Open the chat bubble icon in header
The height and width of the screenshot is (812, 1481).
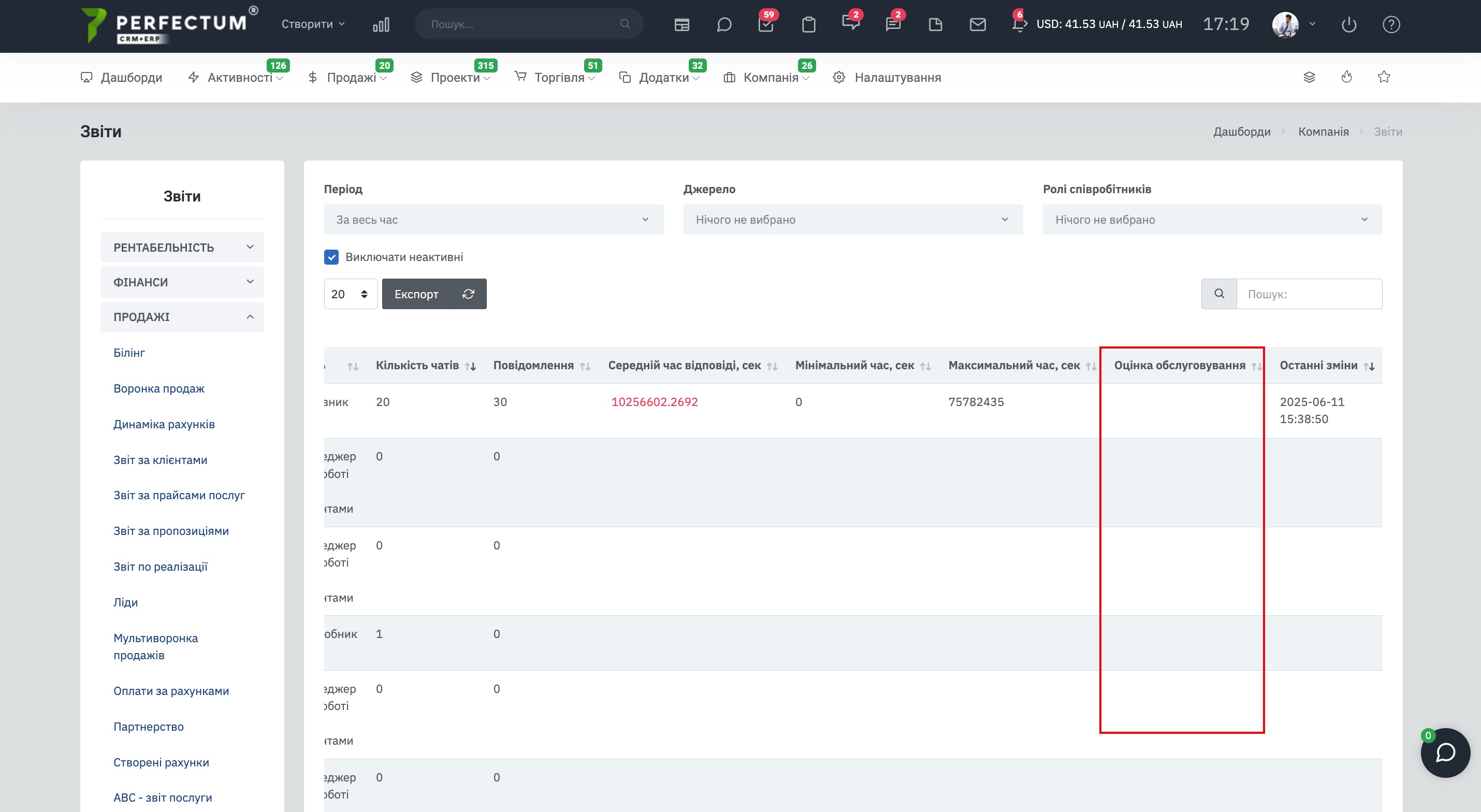click(724, 24)
